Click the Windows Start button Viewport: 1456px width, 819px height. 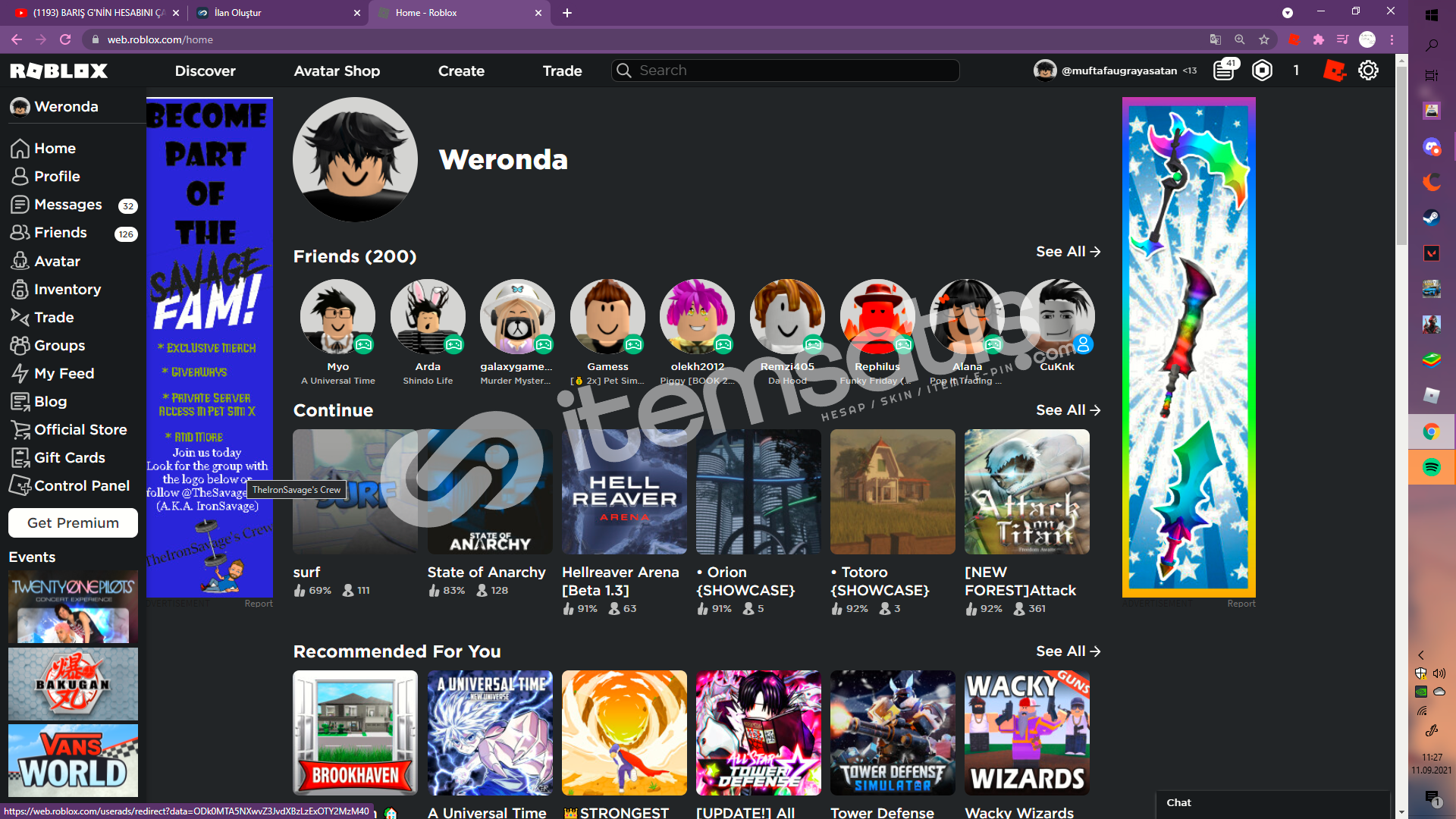coord(1432,14)
